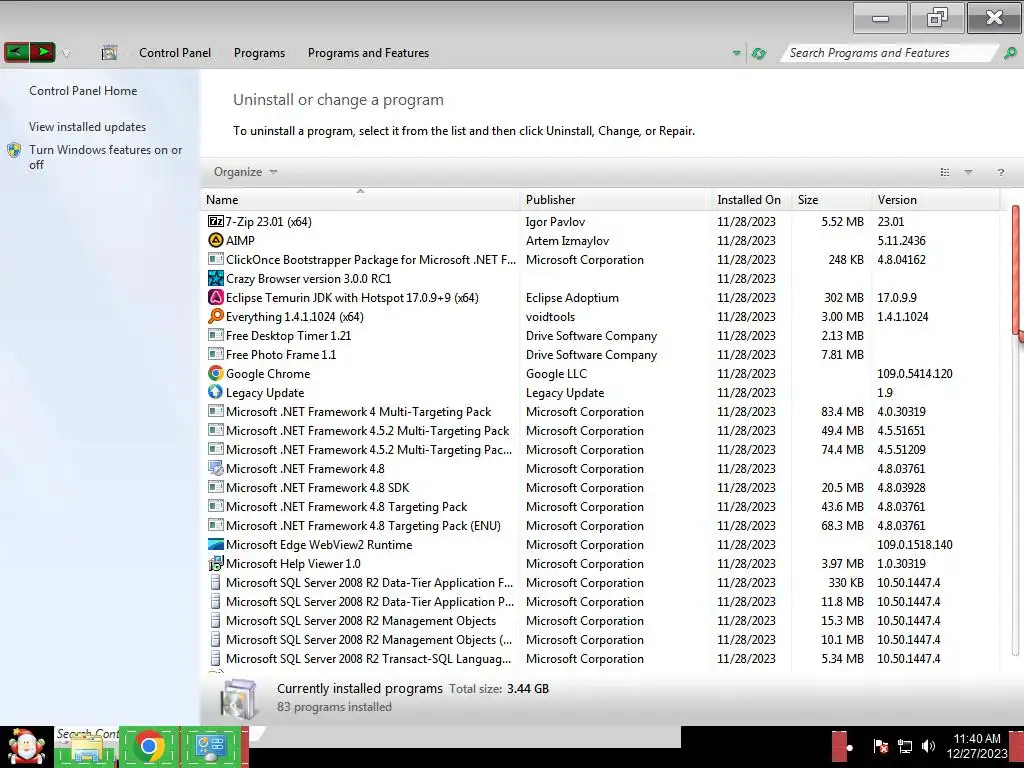Open File Explorer from the taskbar

point(87,746)
